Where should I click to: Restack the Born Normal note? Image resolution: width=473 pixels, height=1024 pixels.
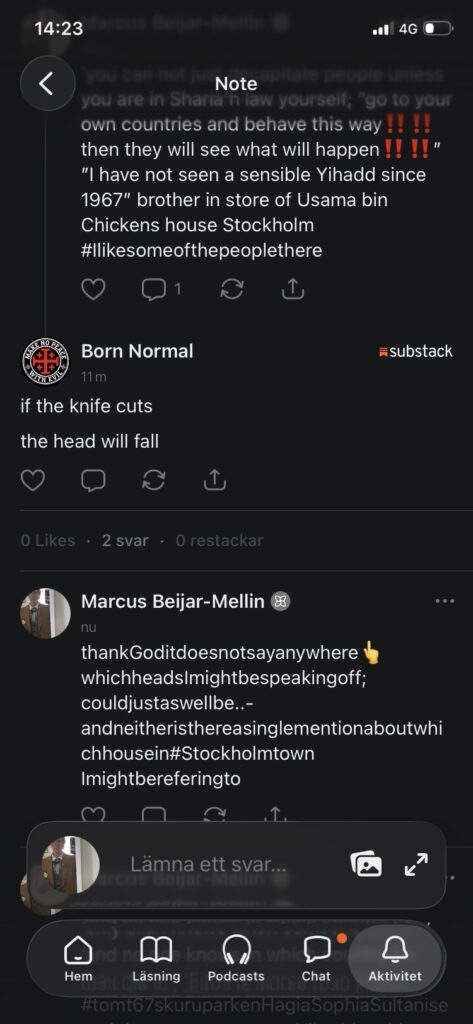[154, 480]
